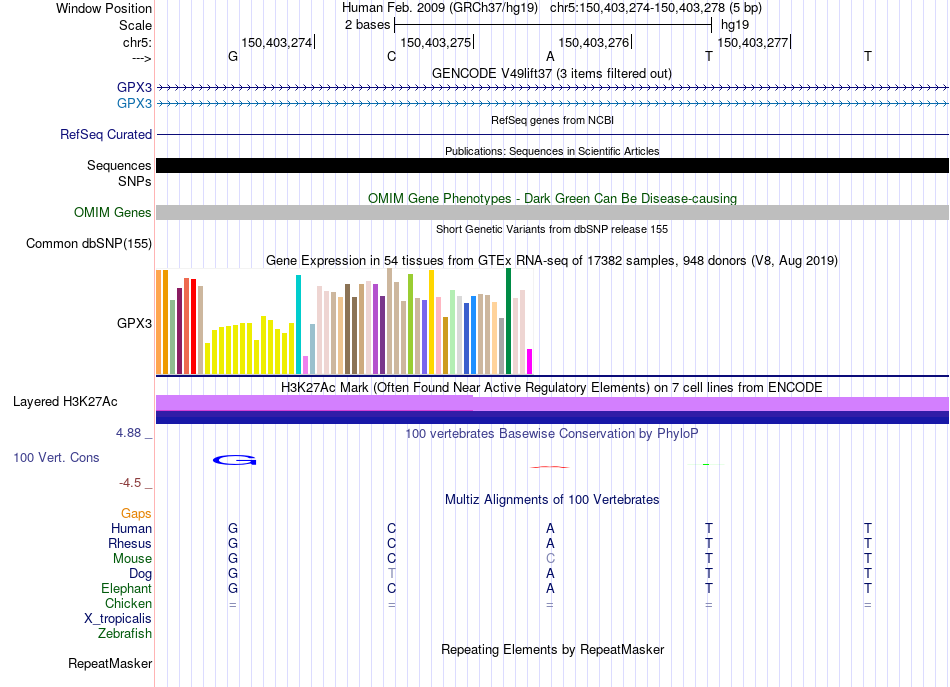The image size is (950, 687).
Task: Select the Rhesus species label
Action: (130, 543)
